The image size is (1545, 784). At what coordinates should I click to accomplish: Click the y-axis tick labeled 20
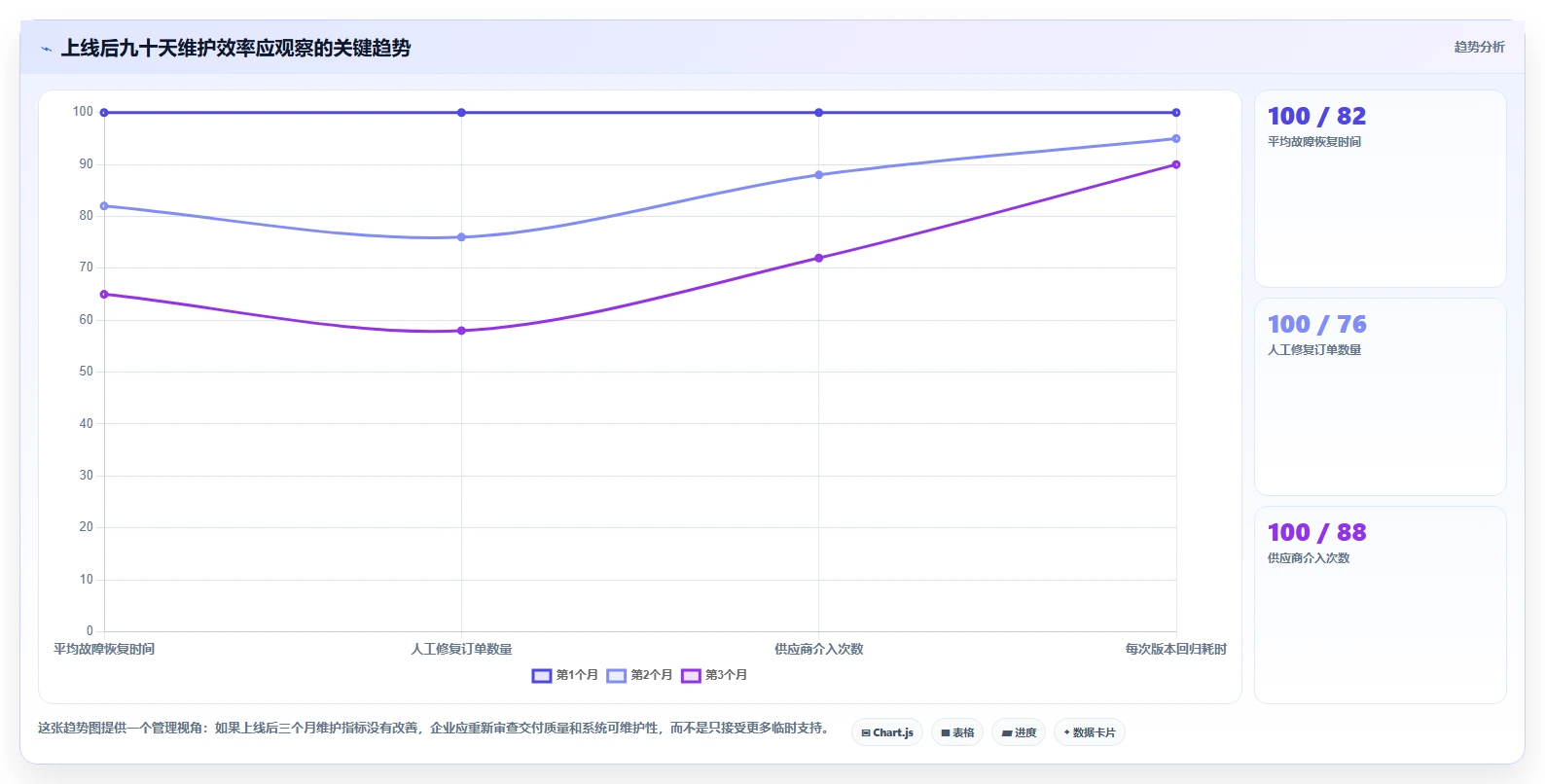click(87, 527)
